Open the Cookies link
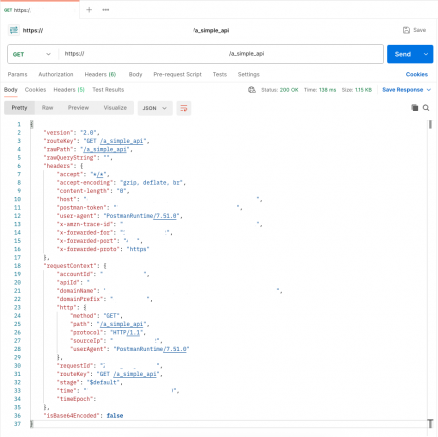Screen dimensions: 438x437 pos(417,74)
